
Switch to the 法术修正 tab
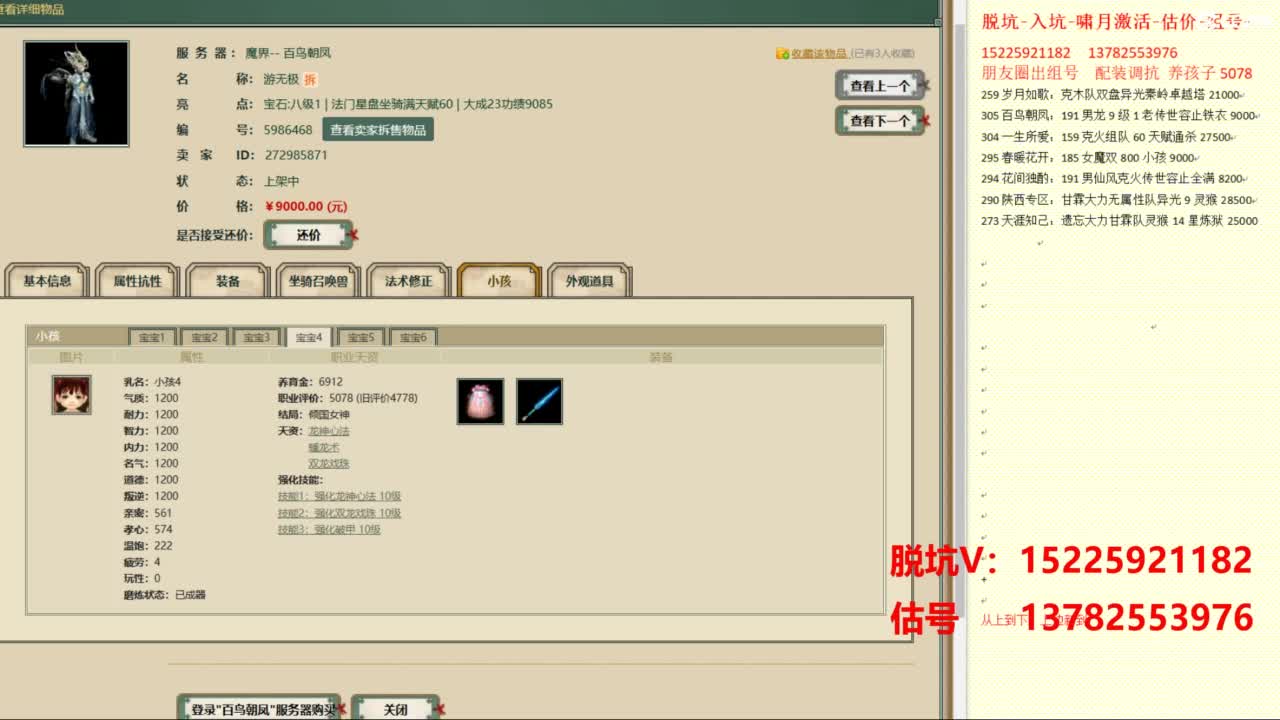[x=409, y=281]
